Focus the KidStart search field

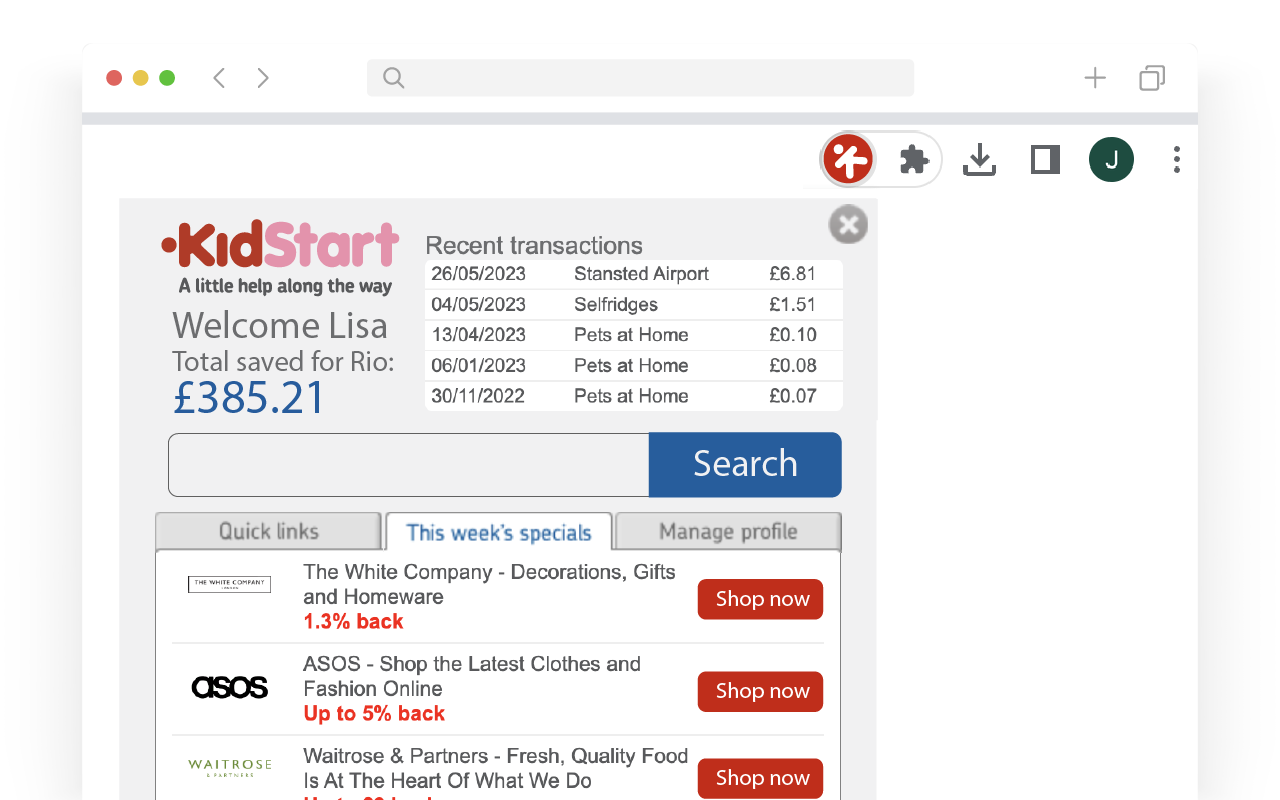coord(409,465)
